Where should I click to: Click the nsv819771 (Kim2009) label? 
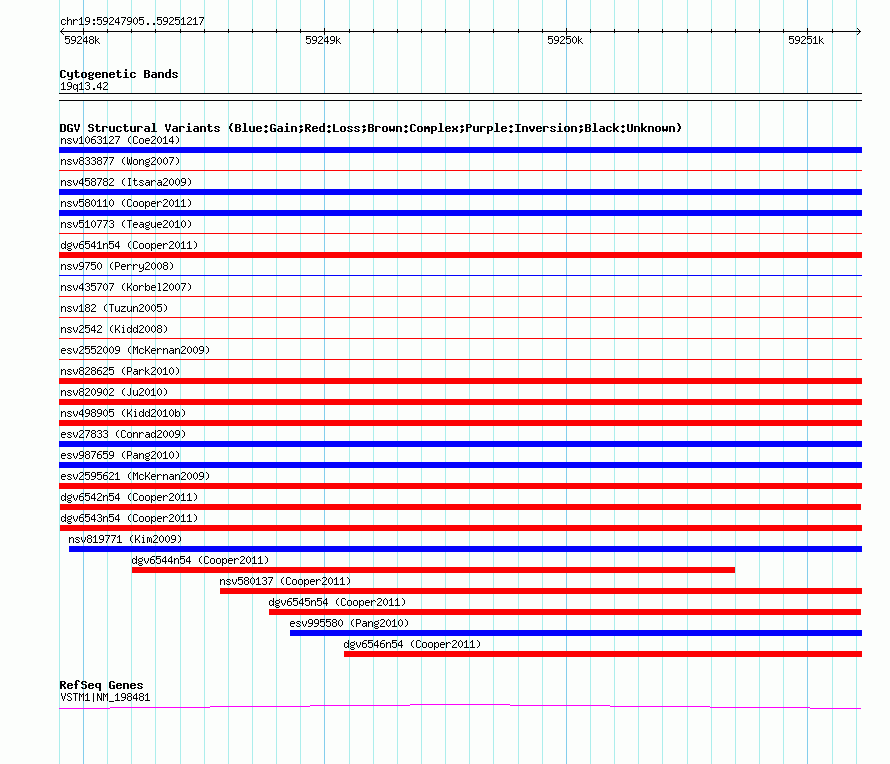point(125,539)
